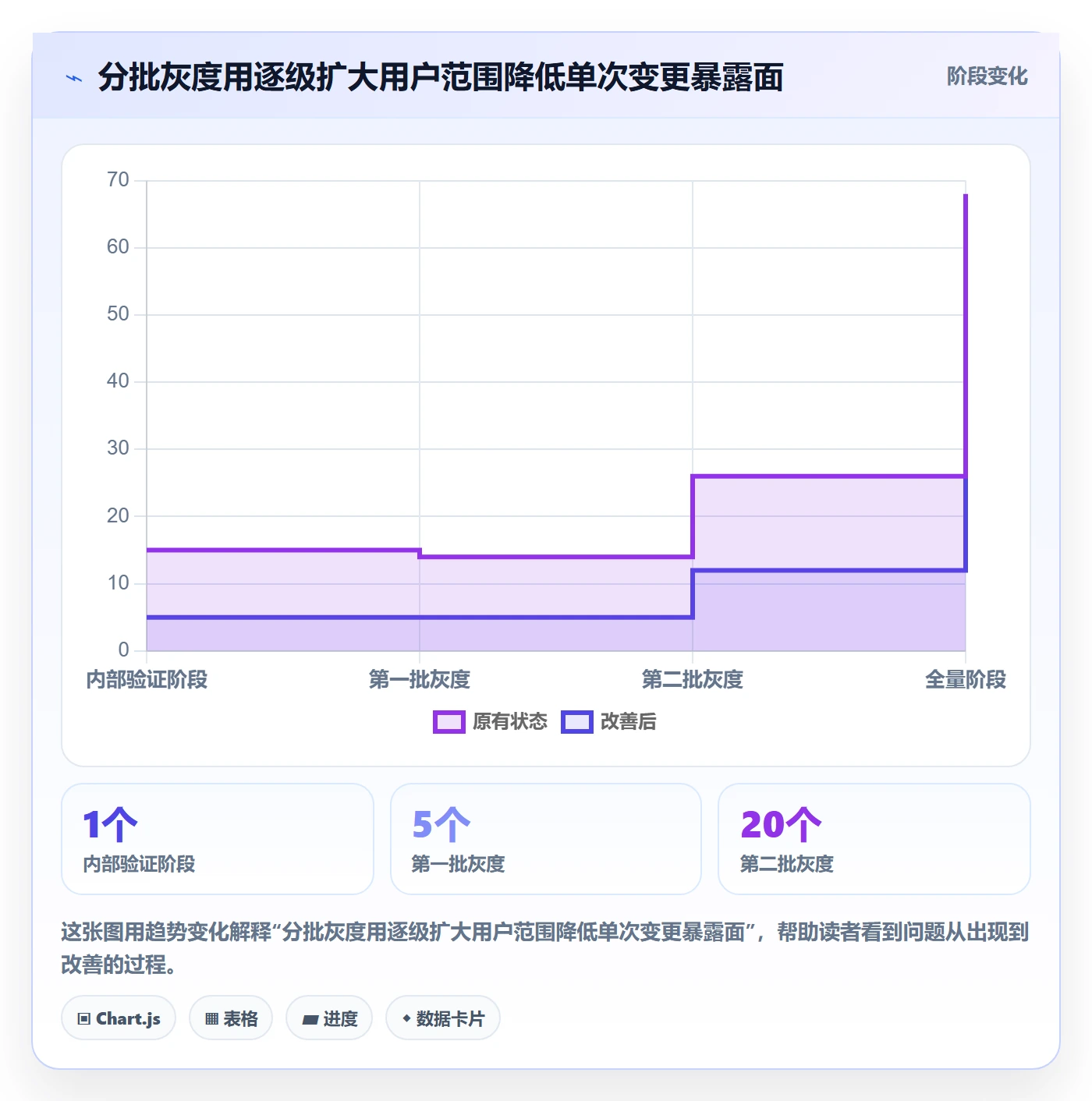This screenshot has width=1092, height=1101.
Task: Click the chart title 分批灰度用逐级扩大用户范围降低单次变更暴露面
Action: [x=441, y=77]
